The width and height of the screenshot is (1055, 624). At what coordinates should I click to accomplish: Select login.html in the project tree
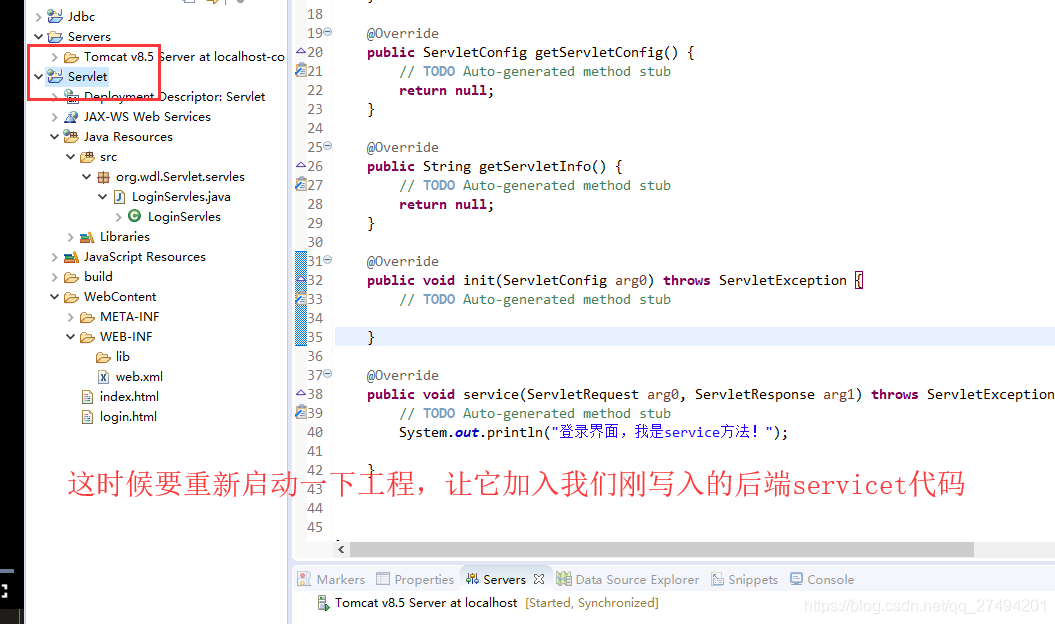128,417
